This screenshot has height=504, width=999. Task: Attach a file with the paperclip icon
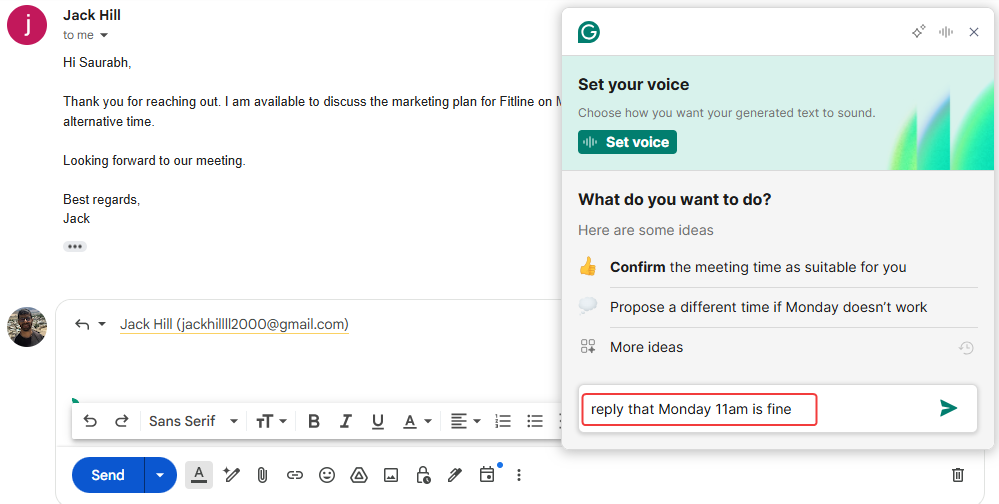coord(262,475)
